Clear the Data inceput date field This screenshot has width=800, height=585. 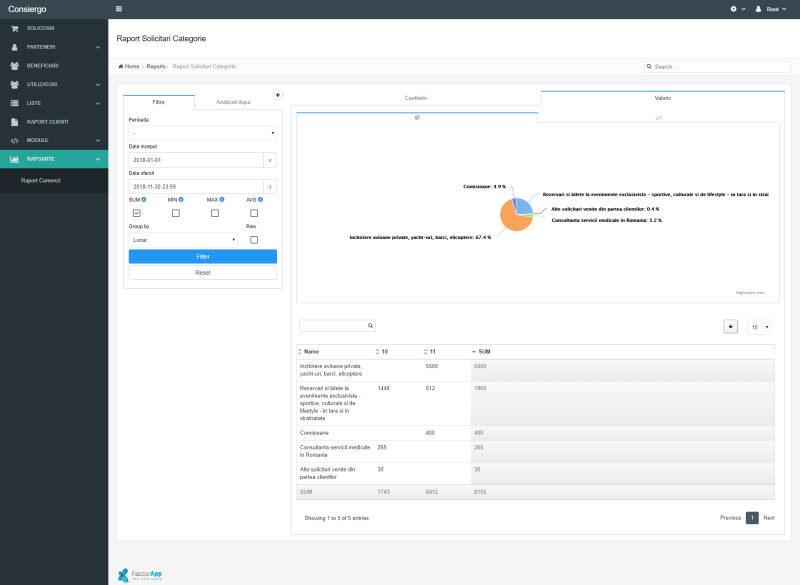[x=270, y=160]
